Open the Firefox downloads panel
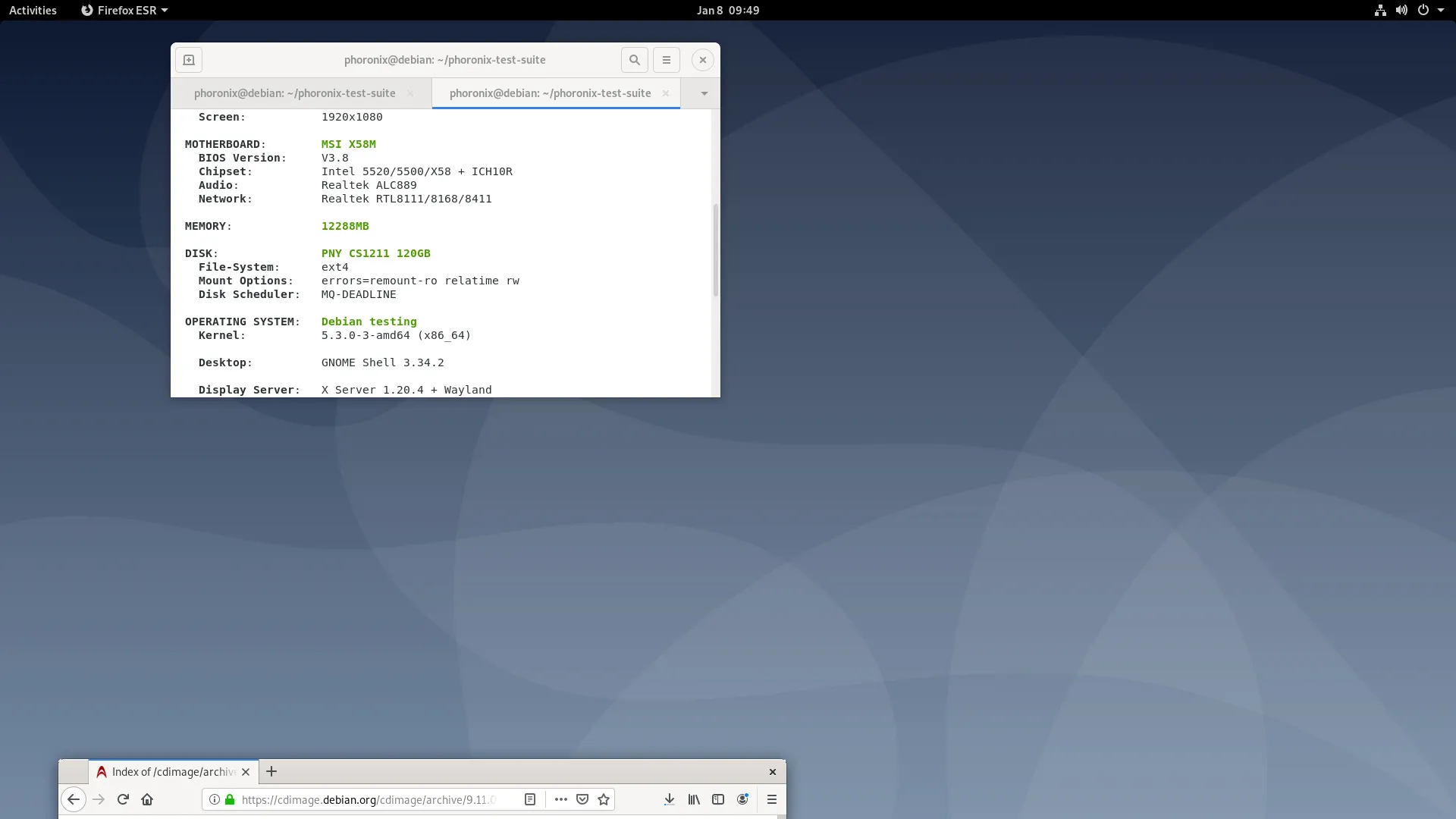 point(669,799)
